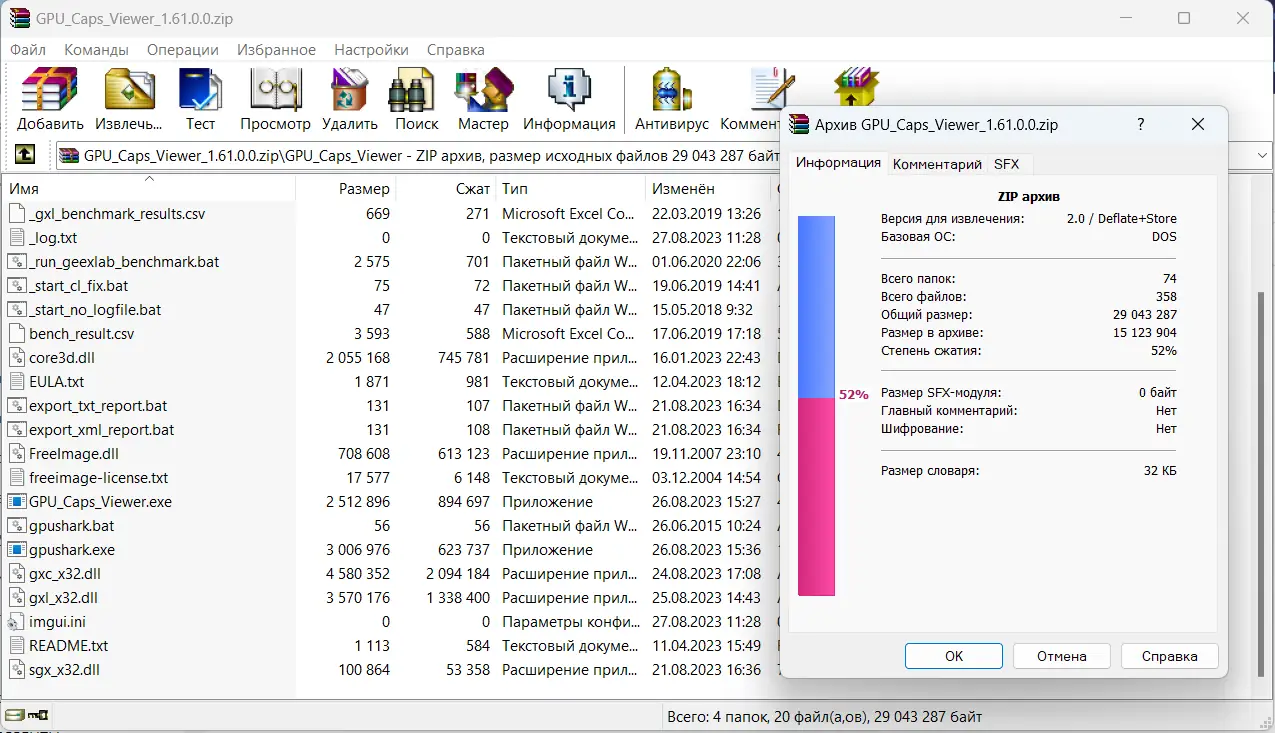Select the gpushark.bat file icon
The width and height of the screenshot is (1275, 733).
coord(16,525)
